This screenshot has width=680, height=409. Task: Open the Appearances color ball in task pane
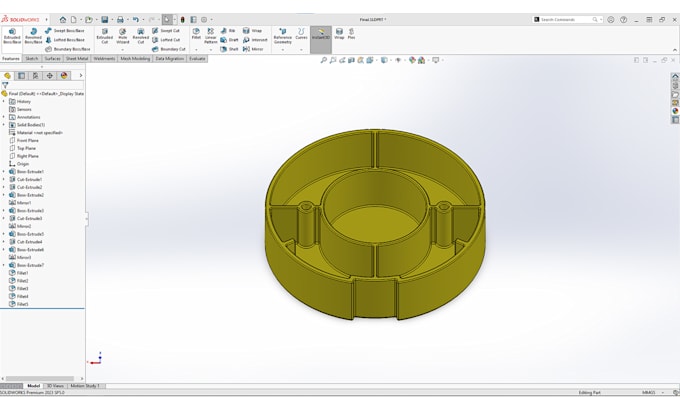click(675, 111)
